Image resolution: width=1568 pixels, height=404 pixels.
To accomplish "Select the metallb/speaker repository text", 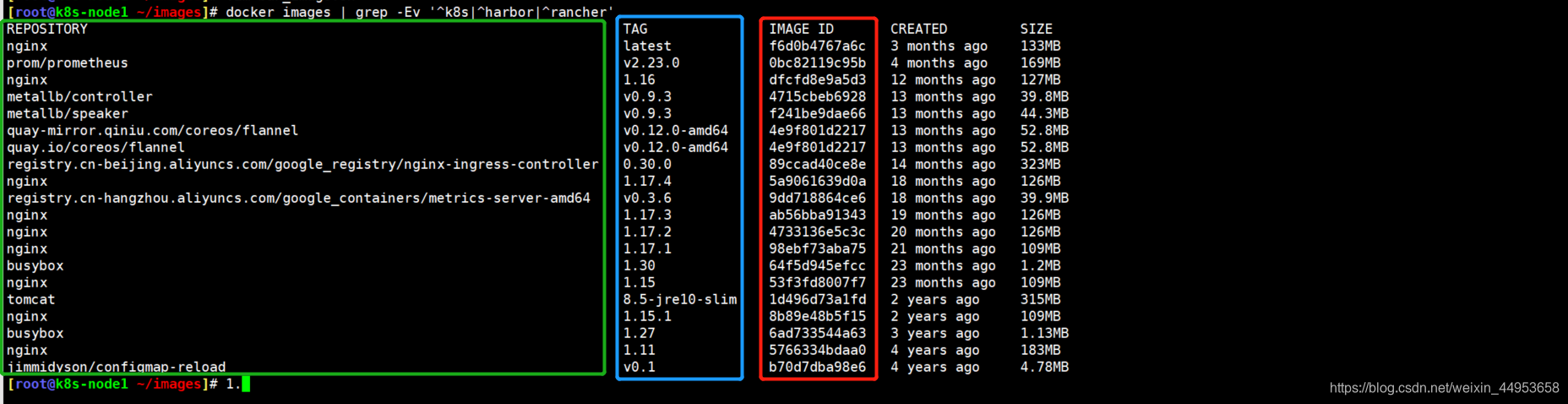I will coord(68,114).
